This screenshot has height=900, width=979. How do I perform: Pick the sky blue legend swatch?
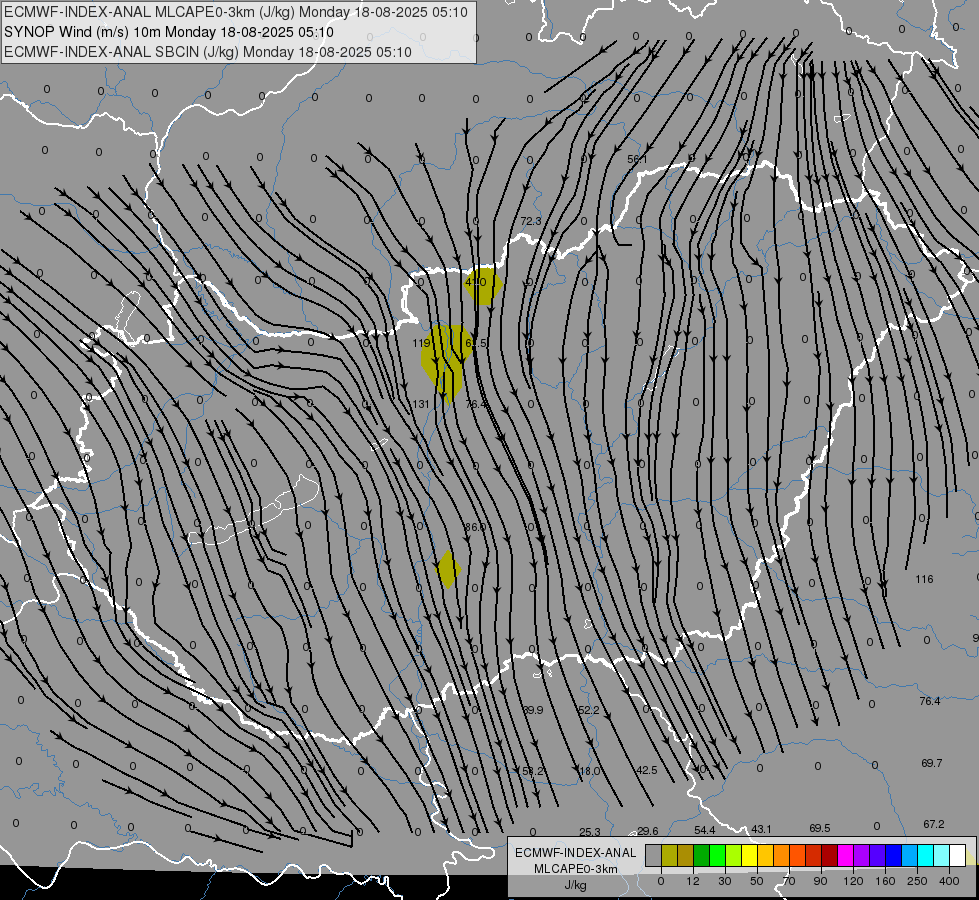(x=910, y=855)
